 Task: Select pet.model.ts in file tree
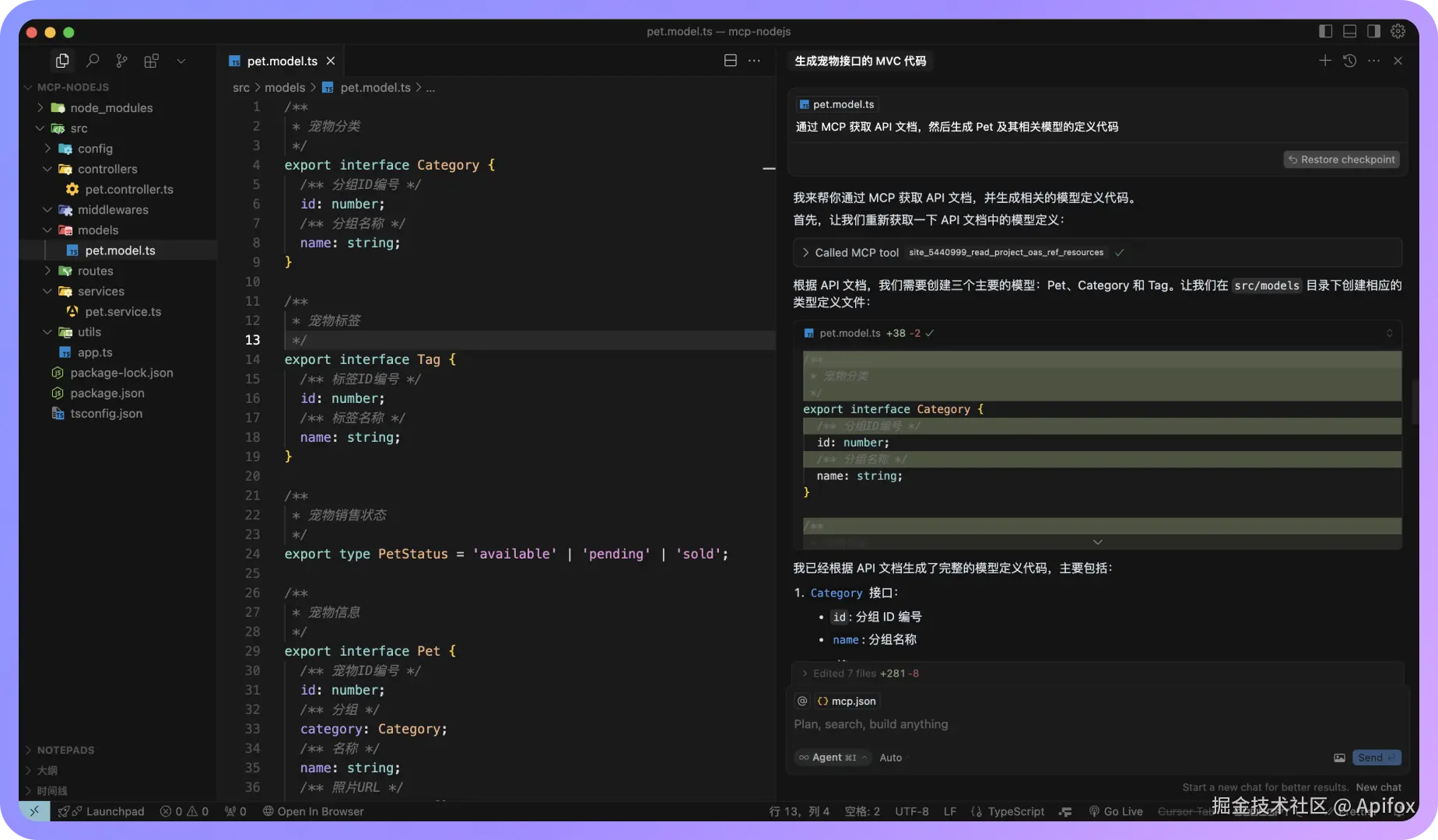pyautogui.click(x=118, y=250)
